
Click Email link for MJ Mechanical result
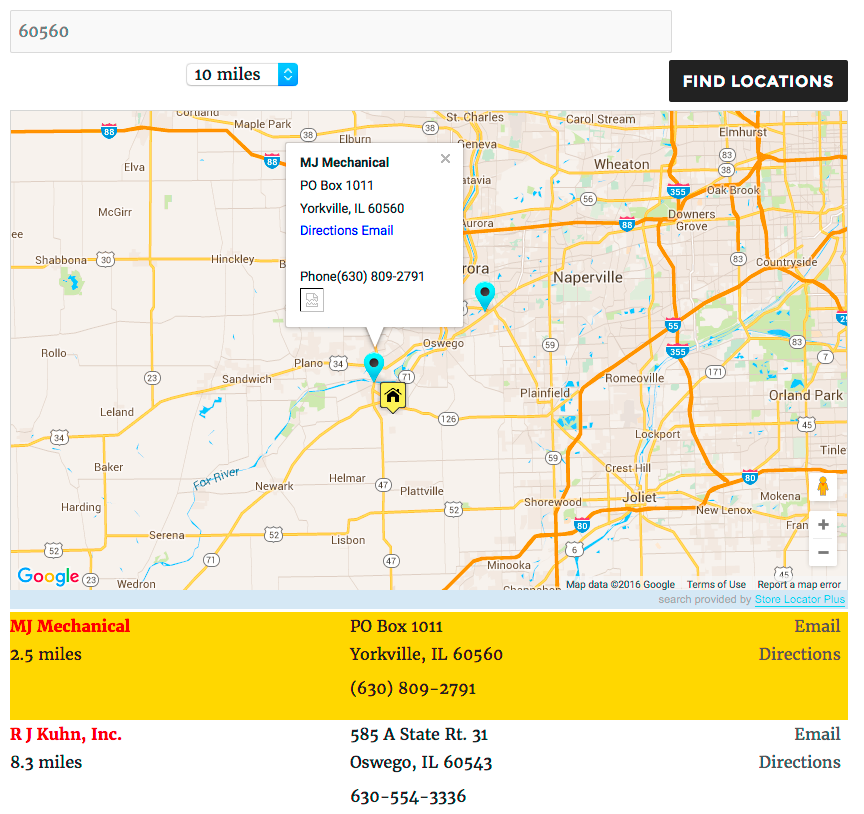tap(817, 626)
